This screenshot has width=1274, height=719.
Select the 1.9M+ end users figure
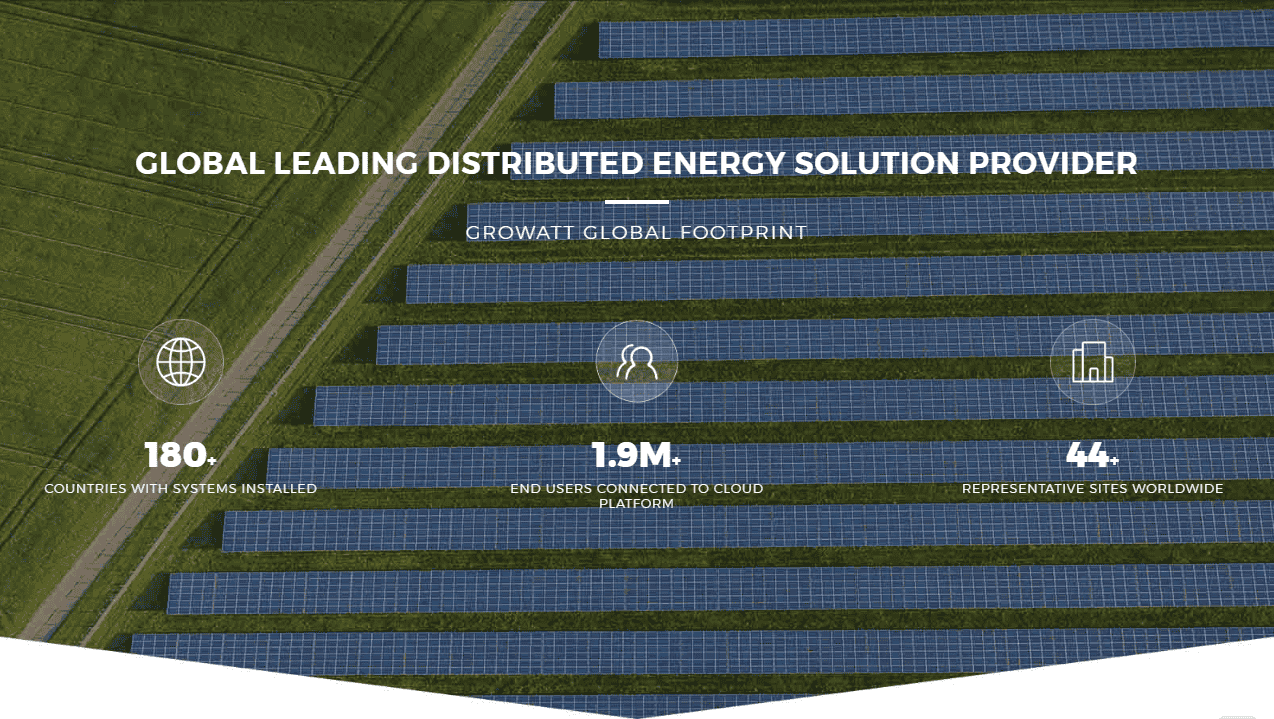tap(630, 456)
